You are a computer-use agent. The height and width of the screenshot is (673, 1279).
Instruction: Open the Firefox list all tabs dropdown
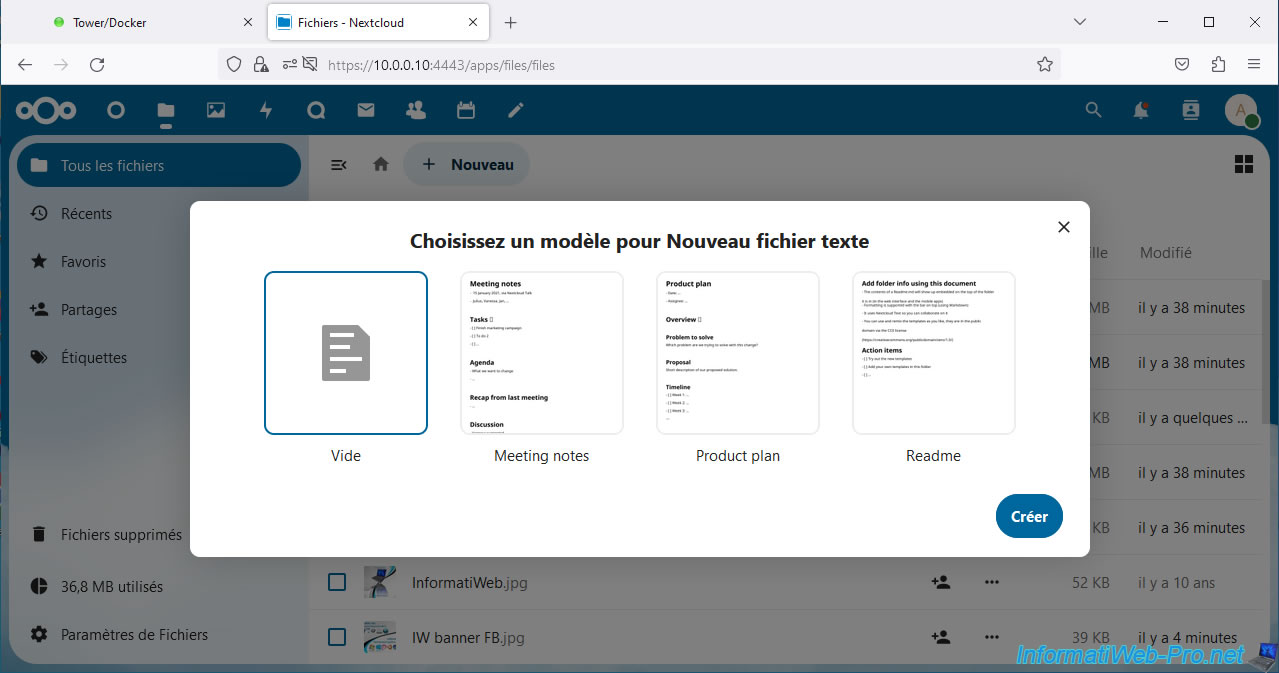point(1080,22)
